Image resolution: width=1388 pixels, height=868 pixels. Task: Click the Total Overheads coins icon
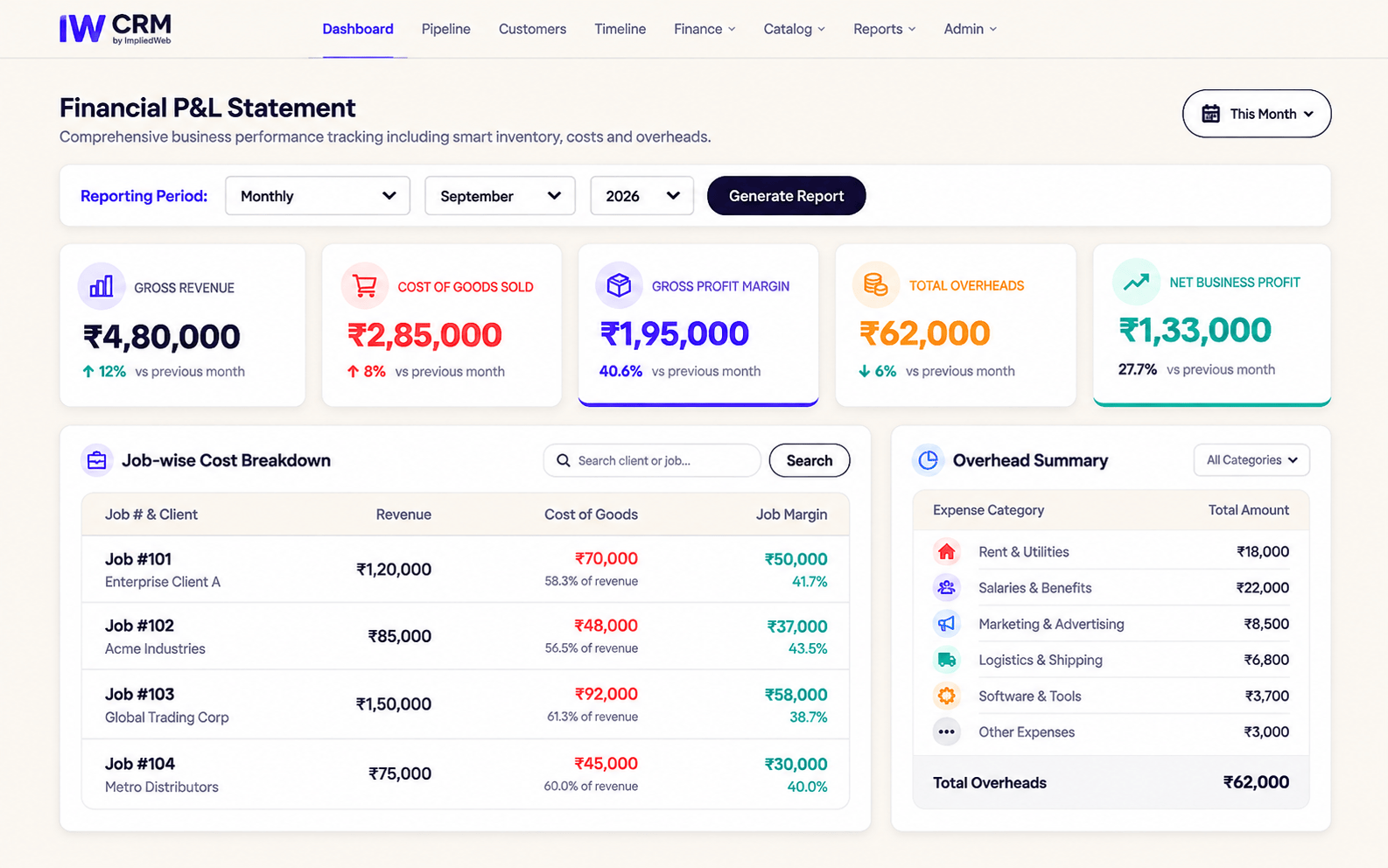(876, 284)
